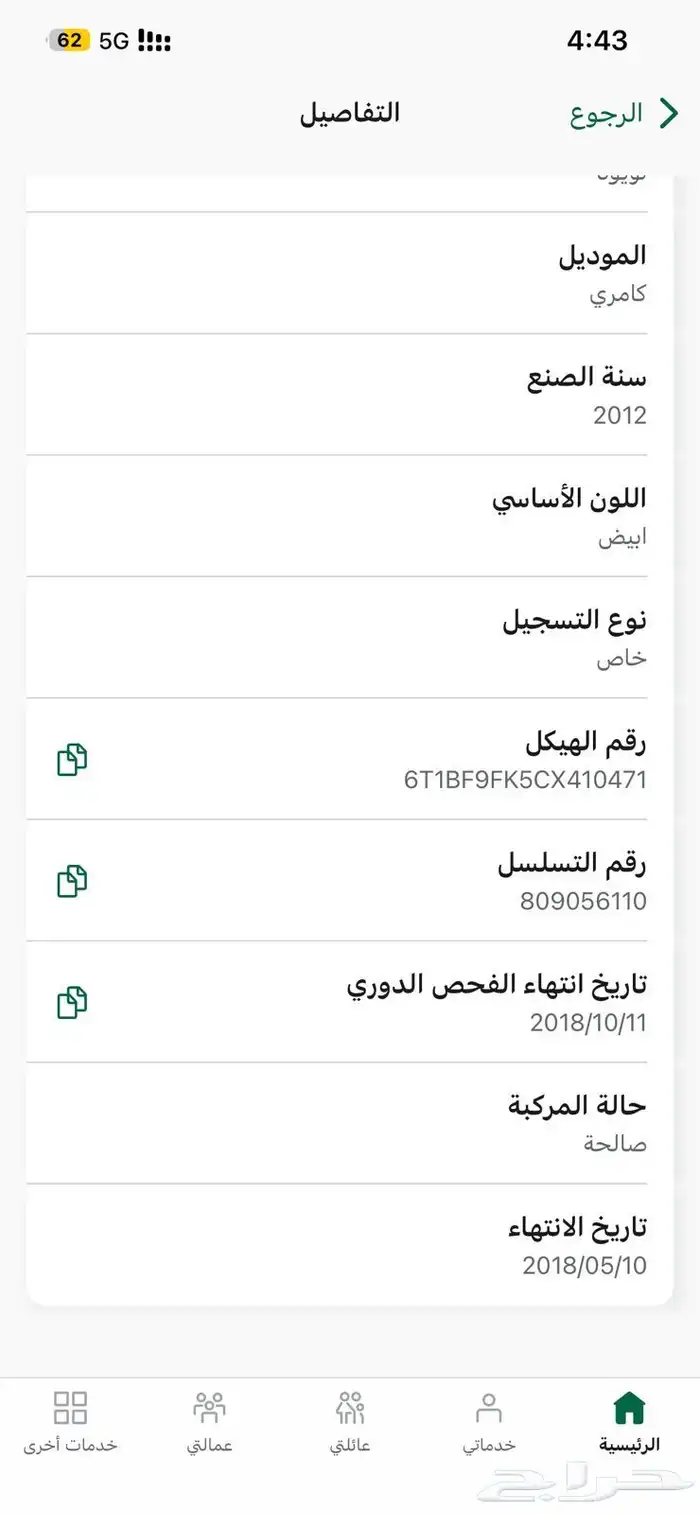Tap the My Workers (عمالتي) icon

[x=210, y=1408]
